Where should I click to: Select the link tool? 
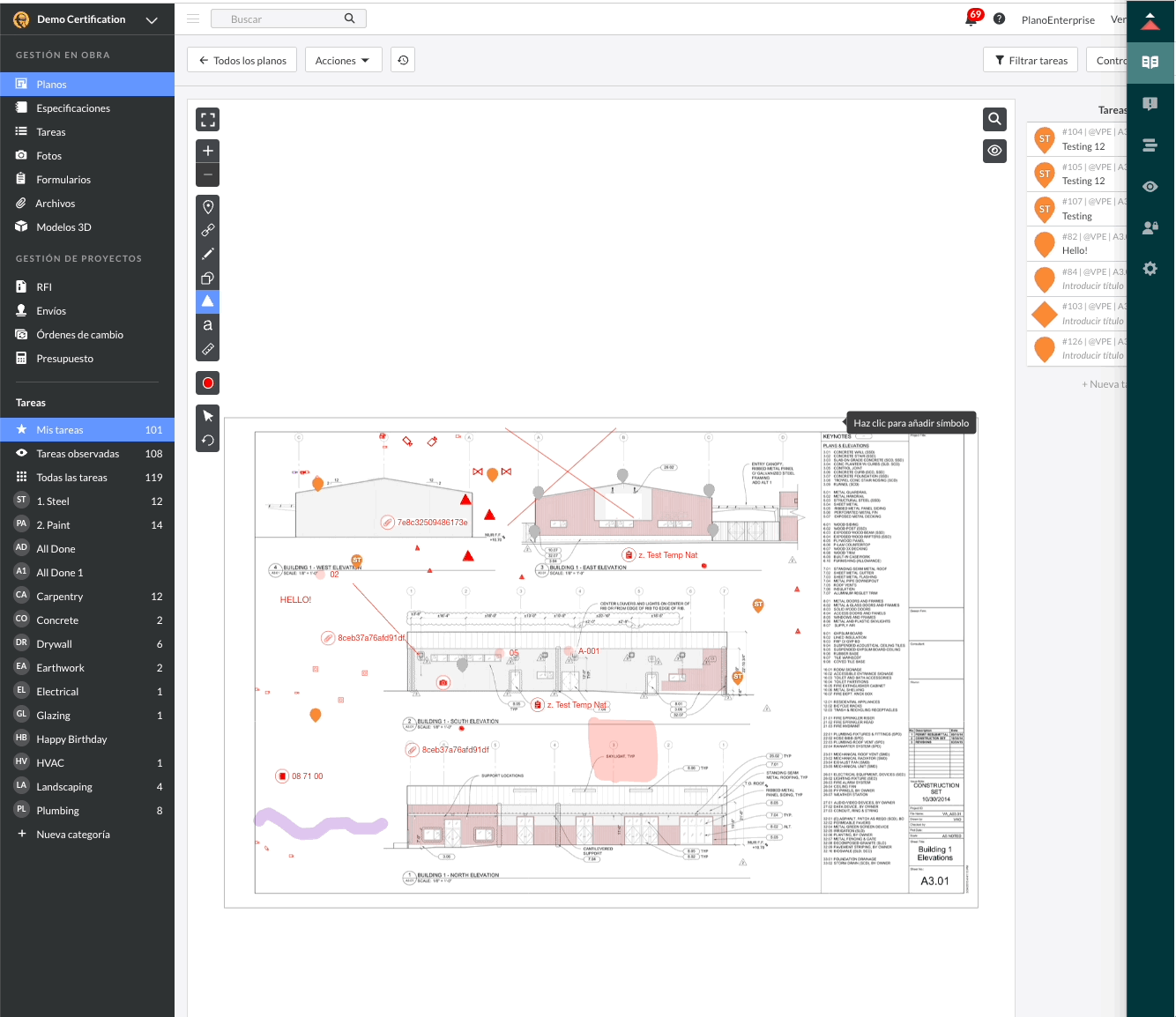pos(208,231)
